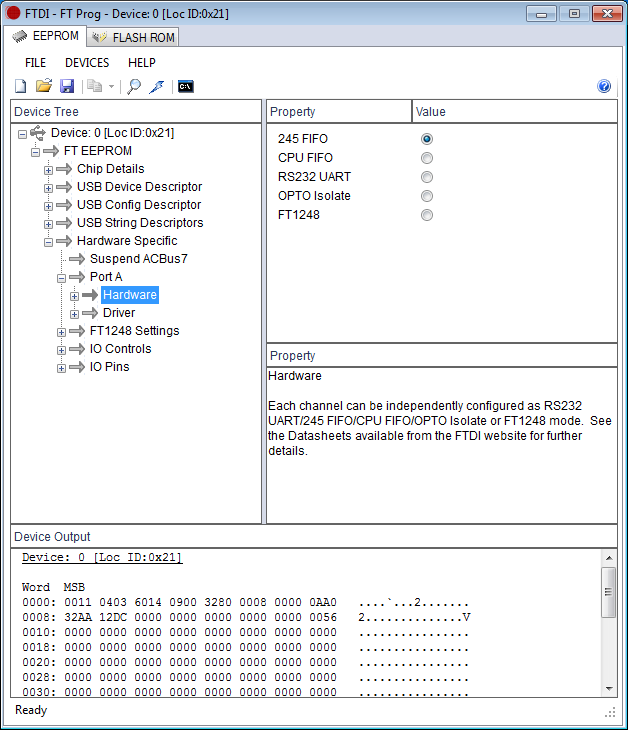Select the OPTO Isolate radio button
The height and width of the screenshot is (730, 628).
(x=426, y=196)
